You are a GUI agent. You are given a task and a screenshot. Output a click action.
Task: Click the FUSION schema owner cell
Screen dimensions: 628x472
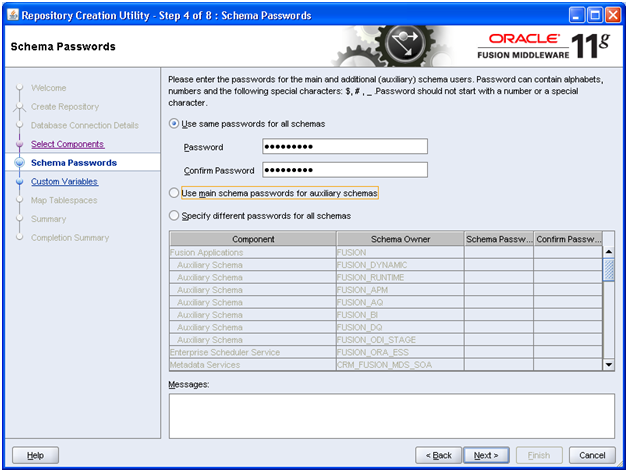click(x=401, y=252)
